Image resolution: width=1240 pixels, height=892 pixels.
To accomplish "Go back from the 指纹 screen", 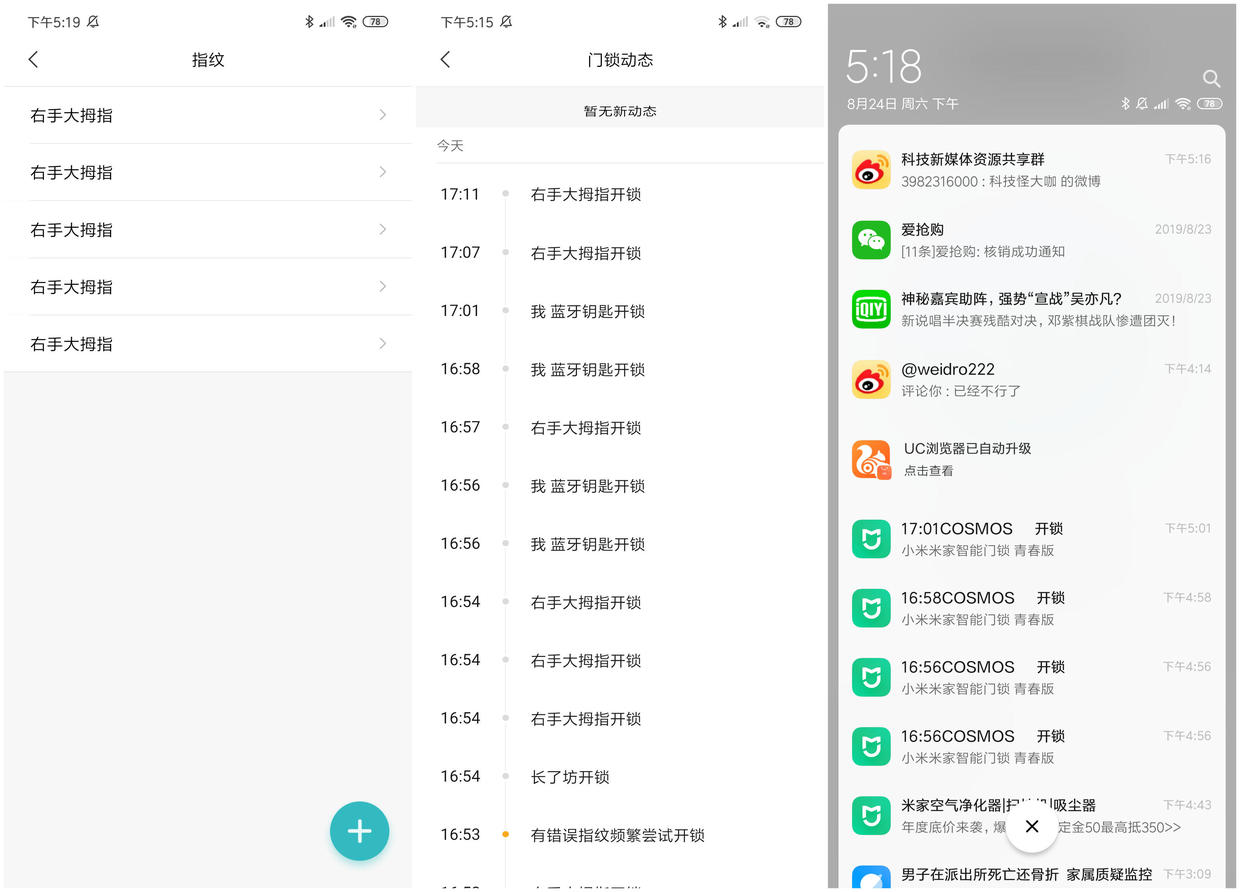I will pos(34,60).
